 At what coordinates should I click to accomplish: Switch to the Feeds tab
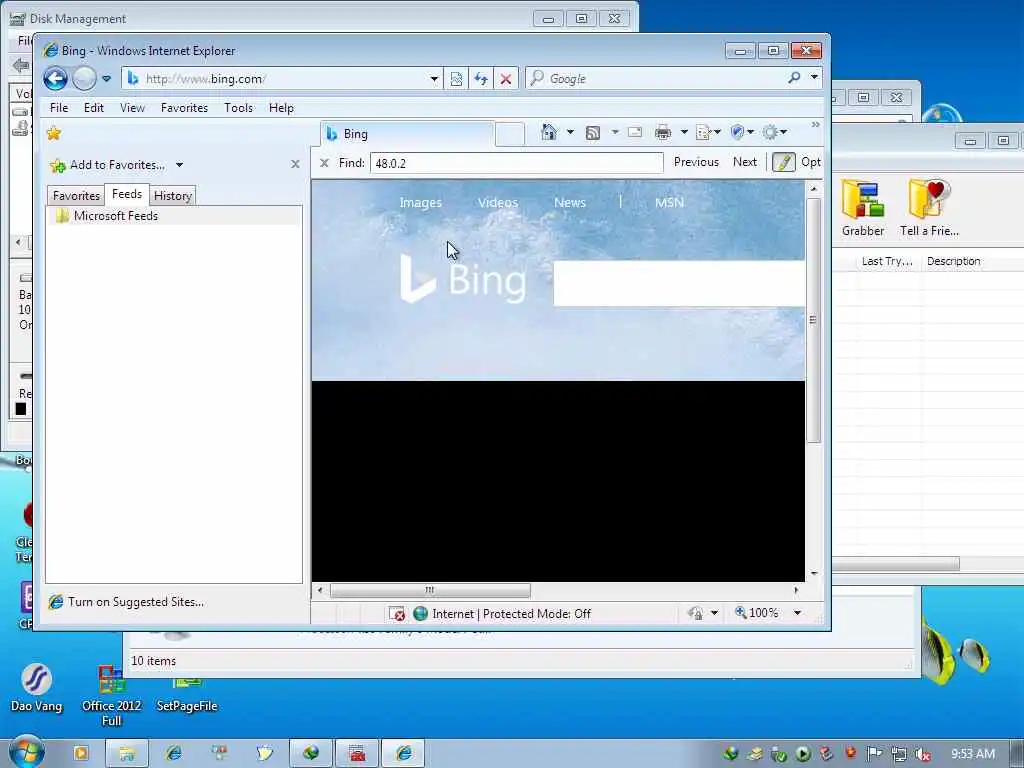(127, 194)
